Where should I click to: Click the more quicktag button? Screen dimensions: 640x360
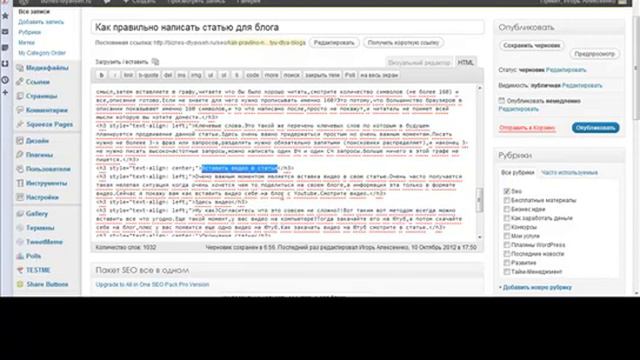coord(271,75)
